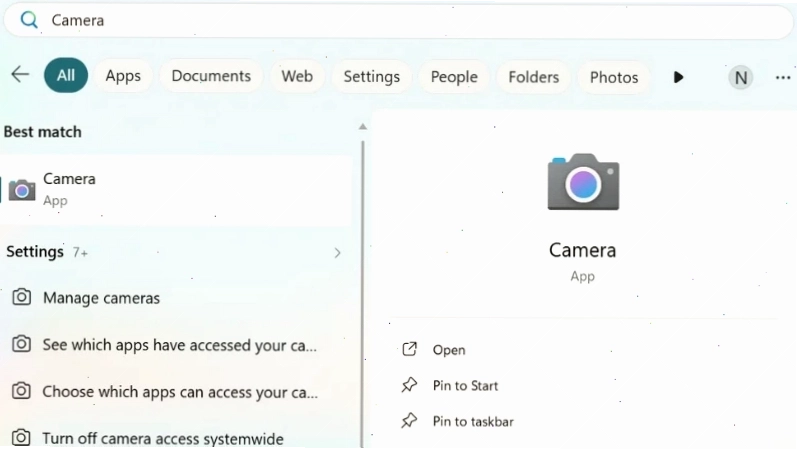This screenshot has width=797, height=450.
Task: Expand Settings results with chevron
Action: click(337, 253)
